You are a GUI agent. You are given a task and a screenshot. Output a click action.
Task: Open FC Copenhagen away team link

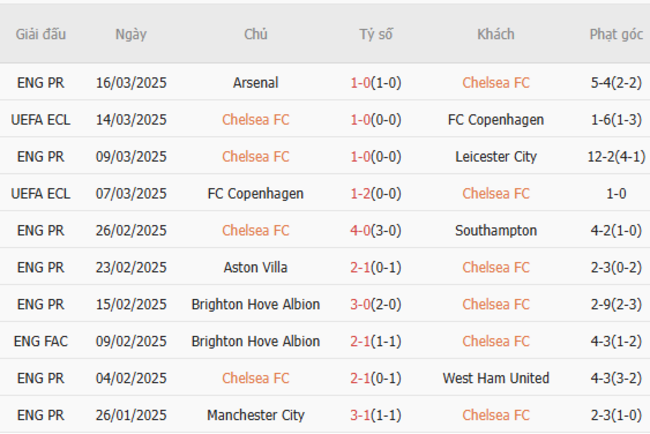(x=496, y=120)
